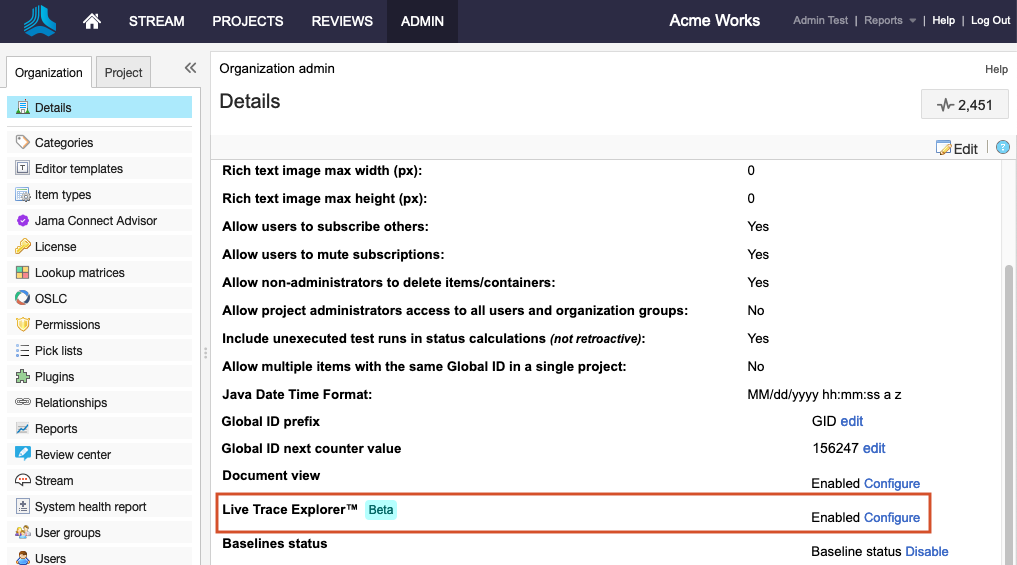
Task: Click 'Allow users to subscribe others:' label
Action: click(325, 226)
